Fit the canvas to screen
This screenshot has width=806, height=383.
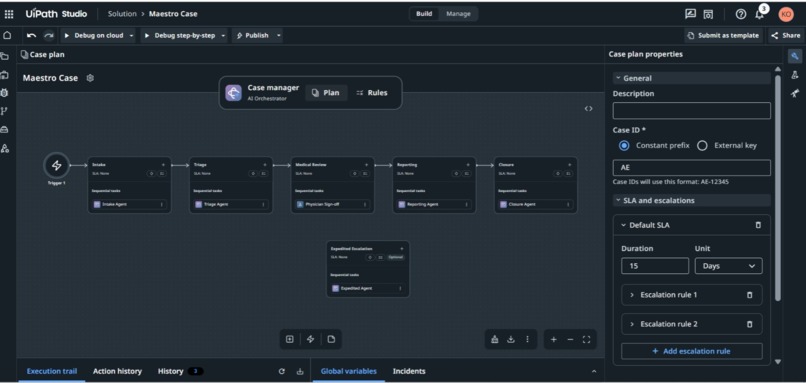(586, 339)
